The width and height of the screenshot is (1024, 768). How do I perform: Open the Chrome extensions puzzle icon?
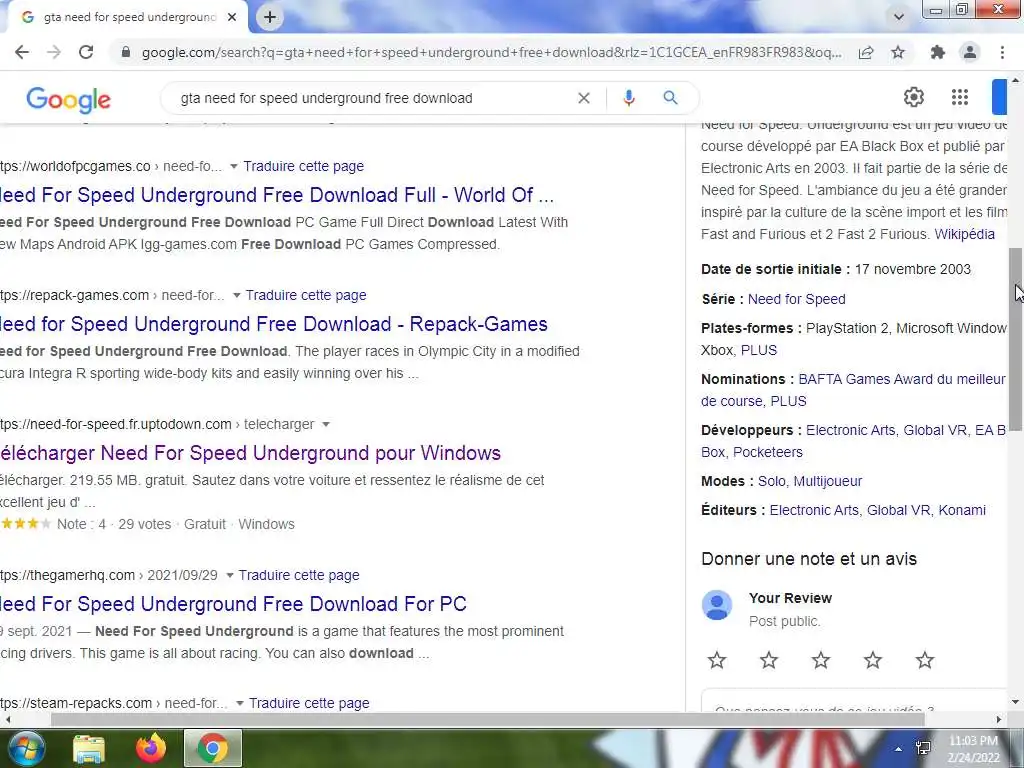(x=938, y=52)
